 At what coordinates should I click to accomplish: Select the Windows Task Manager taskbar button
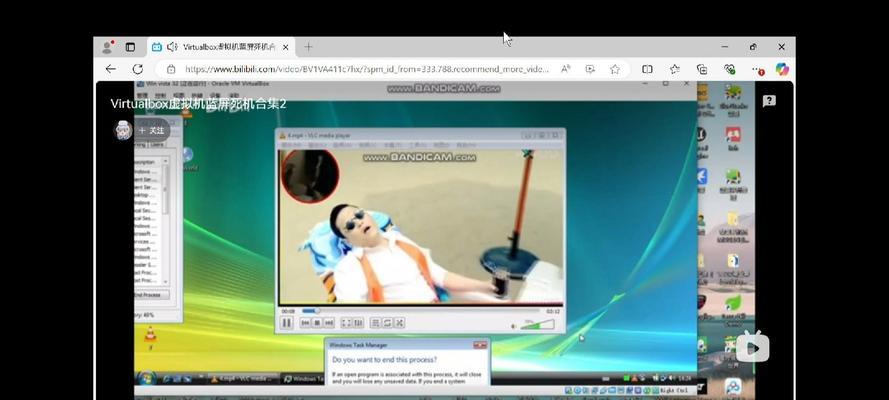point(303,378)
